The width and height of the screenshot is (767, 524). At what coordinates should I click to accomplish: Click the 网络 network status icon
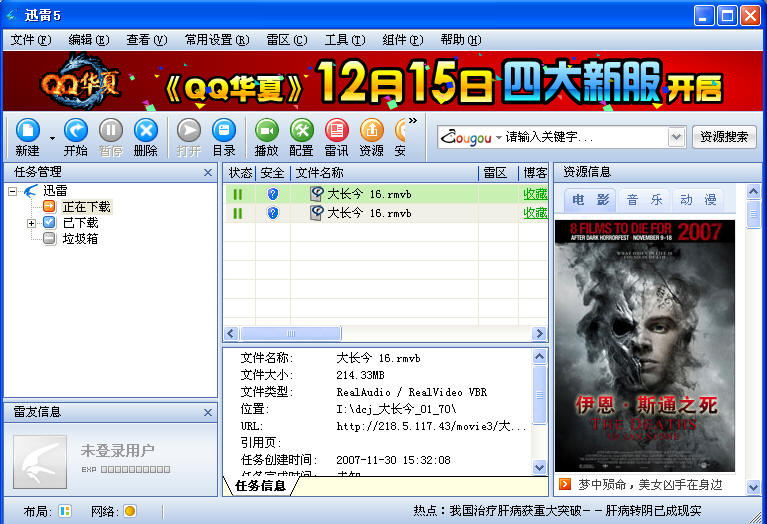[x=130, y=511]
